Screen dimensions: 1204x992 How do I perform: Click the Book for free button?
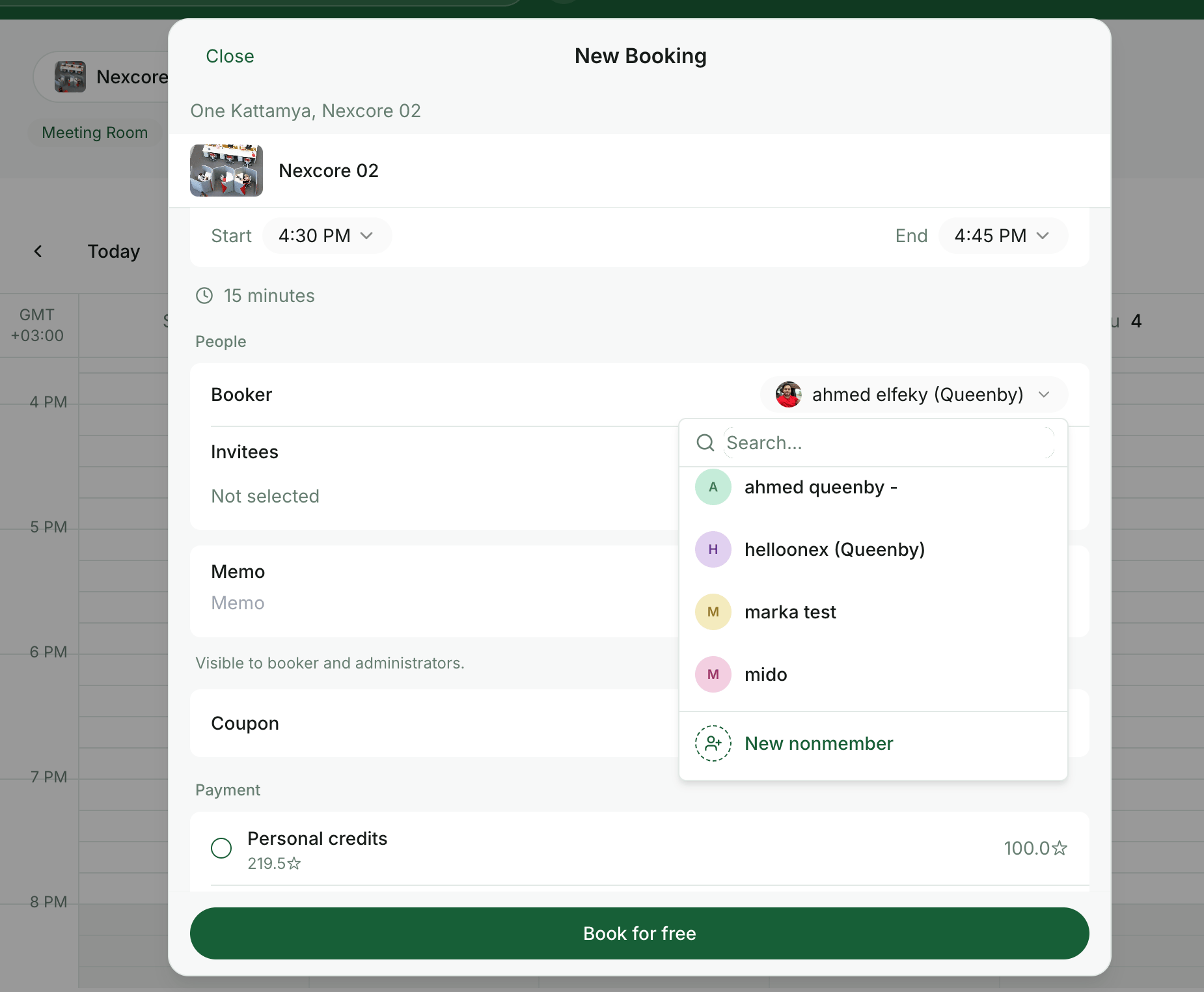click(x=639, y=933)
